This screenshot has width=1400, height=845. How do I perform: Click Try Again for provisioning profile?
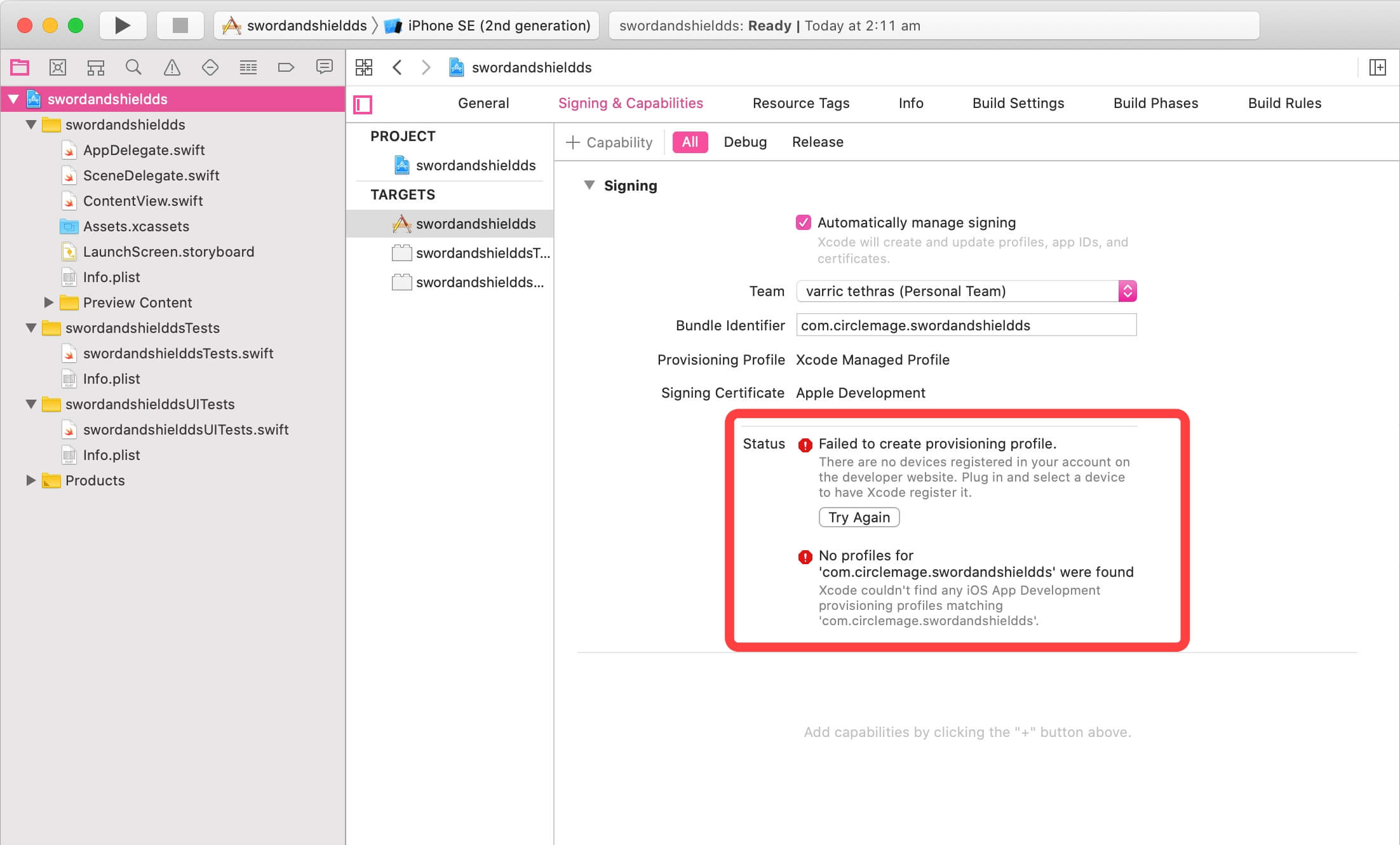pyautogui.click(x=859, y=517)
